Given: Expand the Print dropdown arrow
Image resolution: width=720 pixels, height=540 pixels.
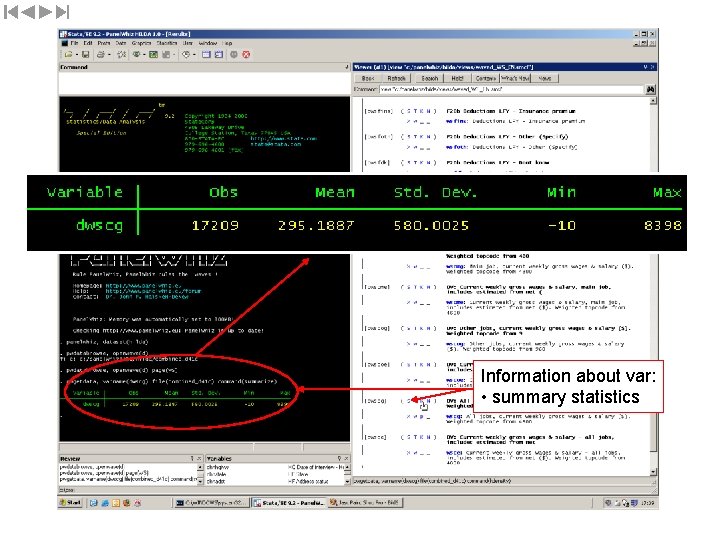Looking at the screenshot, I should 109,55.
